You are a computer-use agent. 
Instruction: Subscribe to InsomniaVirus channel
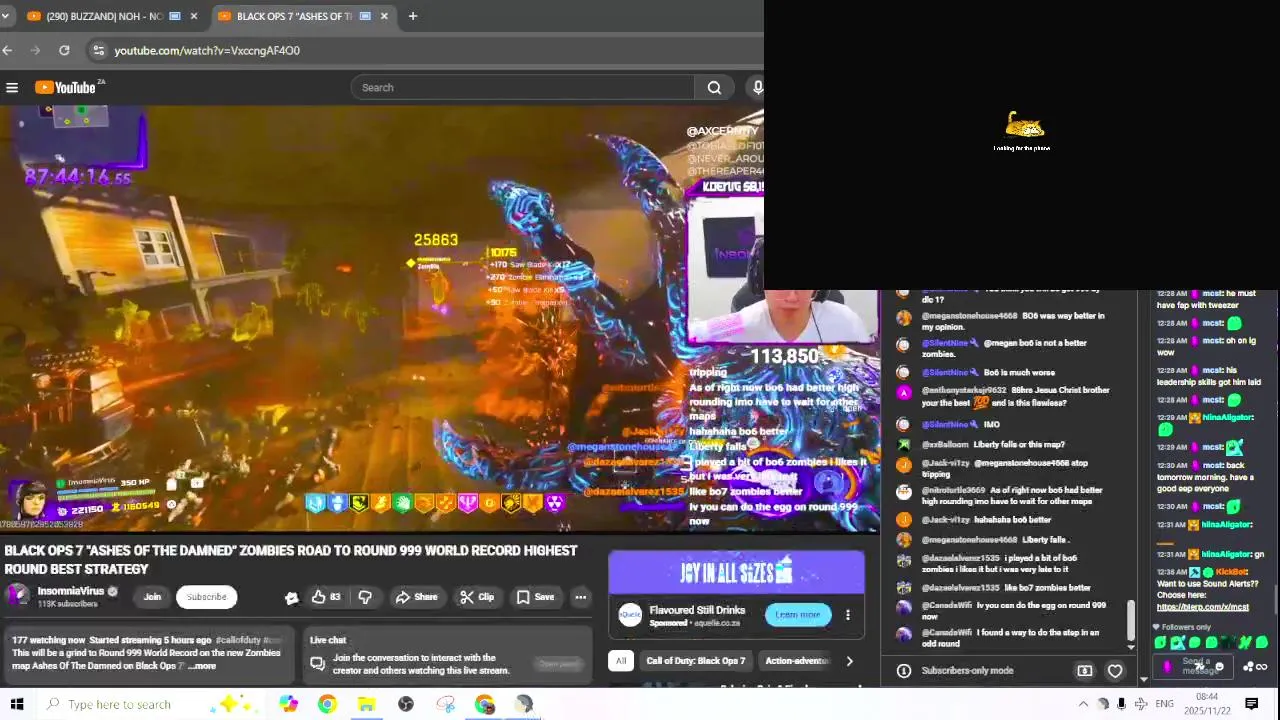[x=206, y=597]
